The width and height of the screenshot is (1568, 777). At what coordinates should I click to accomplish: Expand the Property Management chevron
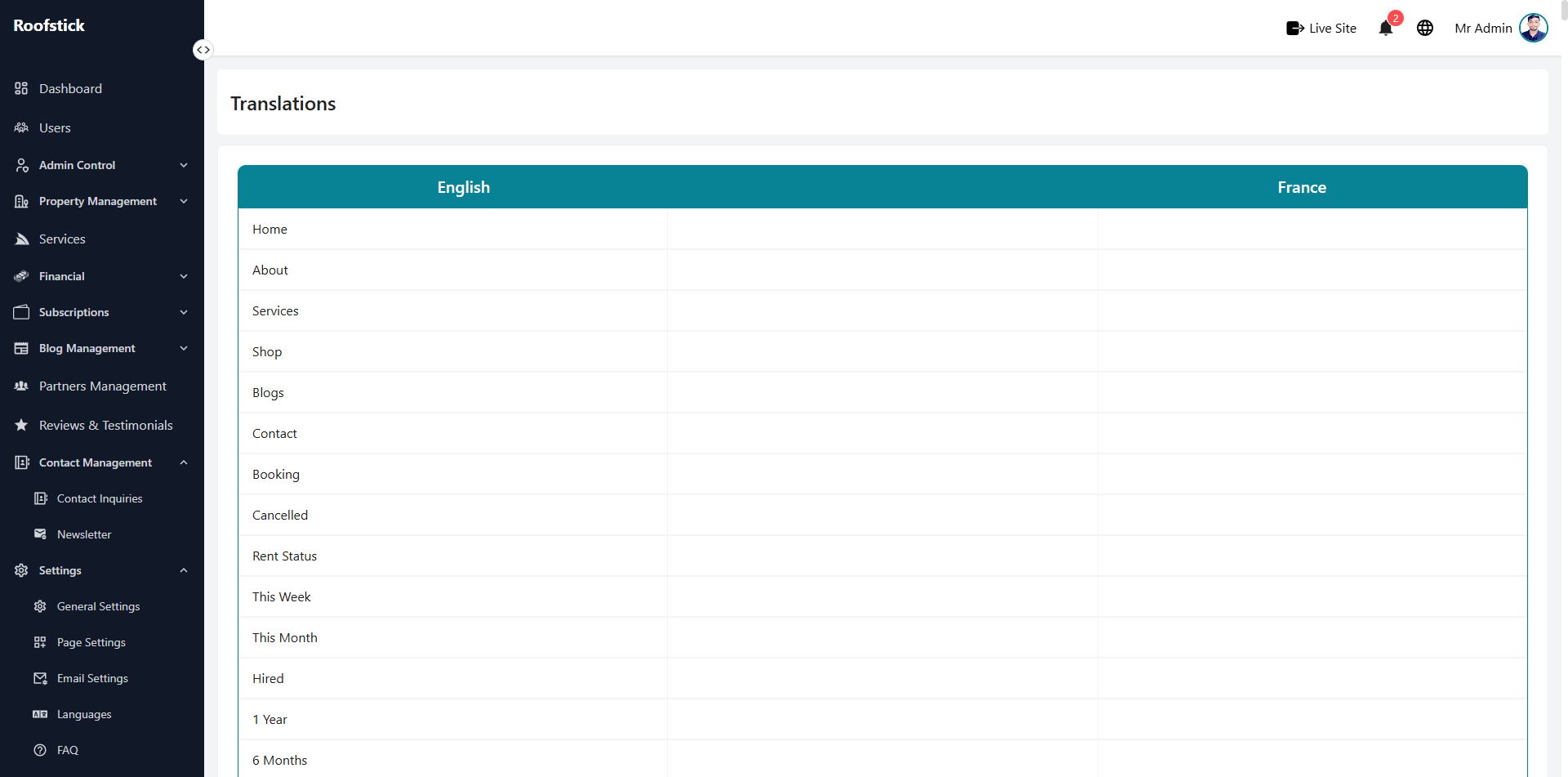(x=184, y=201)
